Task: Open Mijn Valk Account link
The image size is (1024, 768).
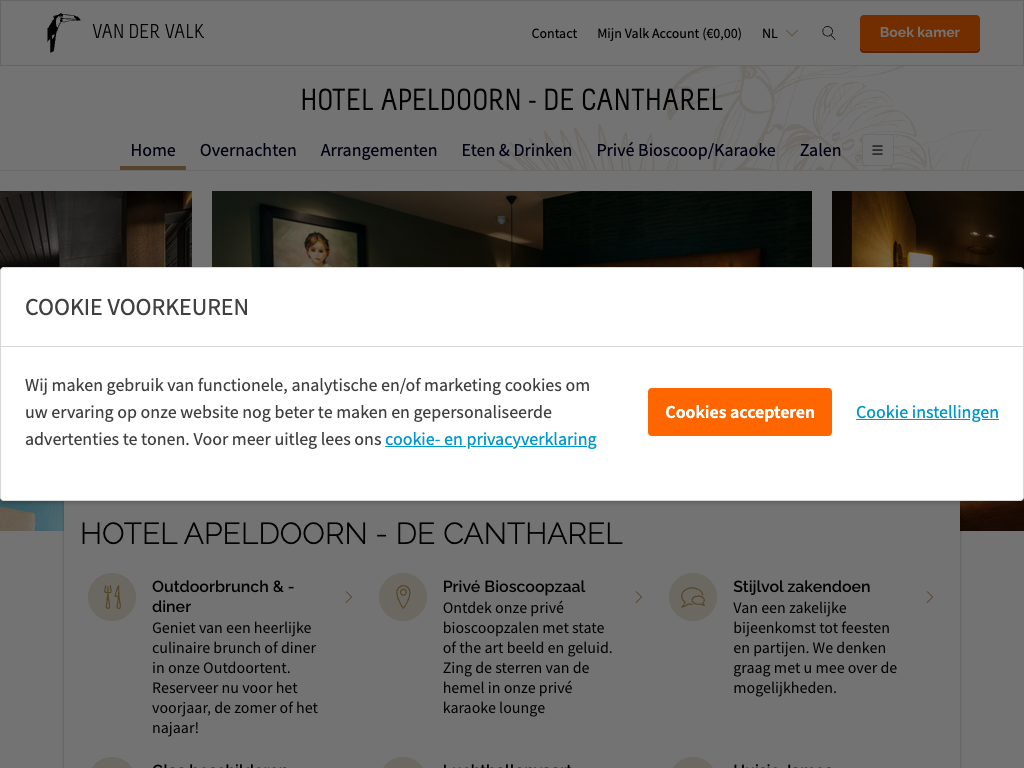Action: [669, 33]
